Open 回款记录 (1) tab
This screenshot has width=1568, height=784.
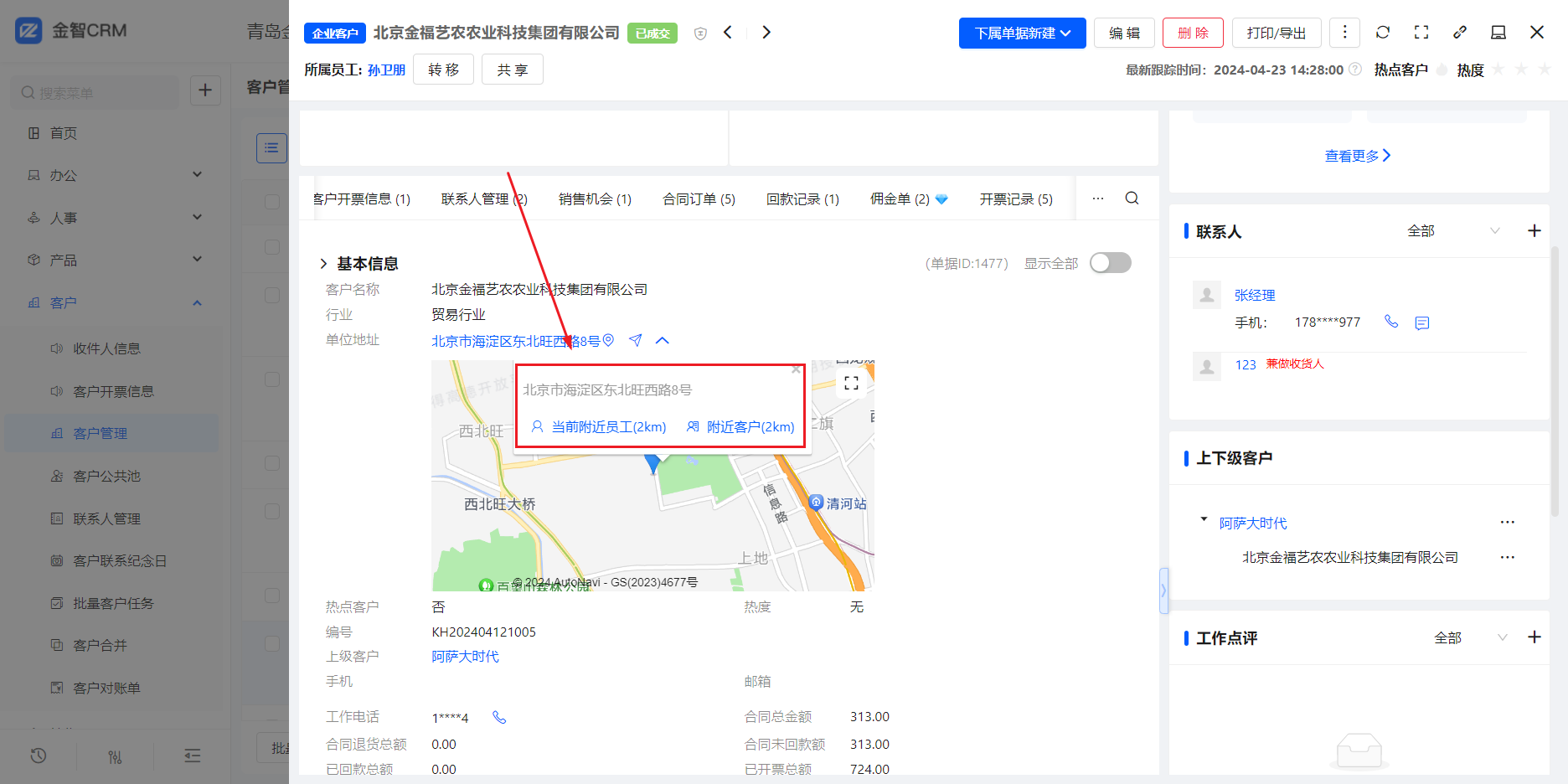802,199
